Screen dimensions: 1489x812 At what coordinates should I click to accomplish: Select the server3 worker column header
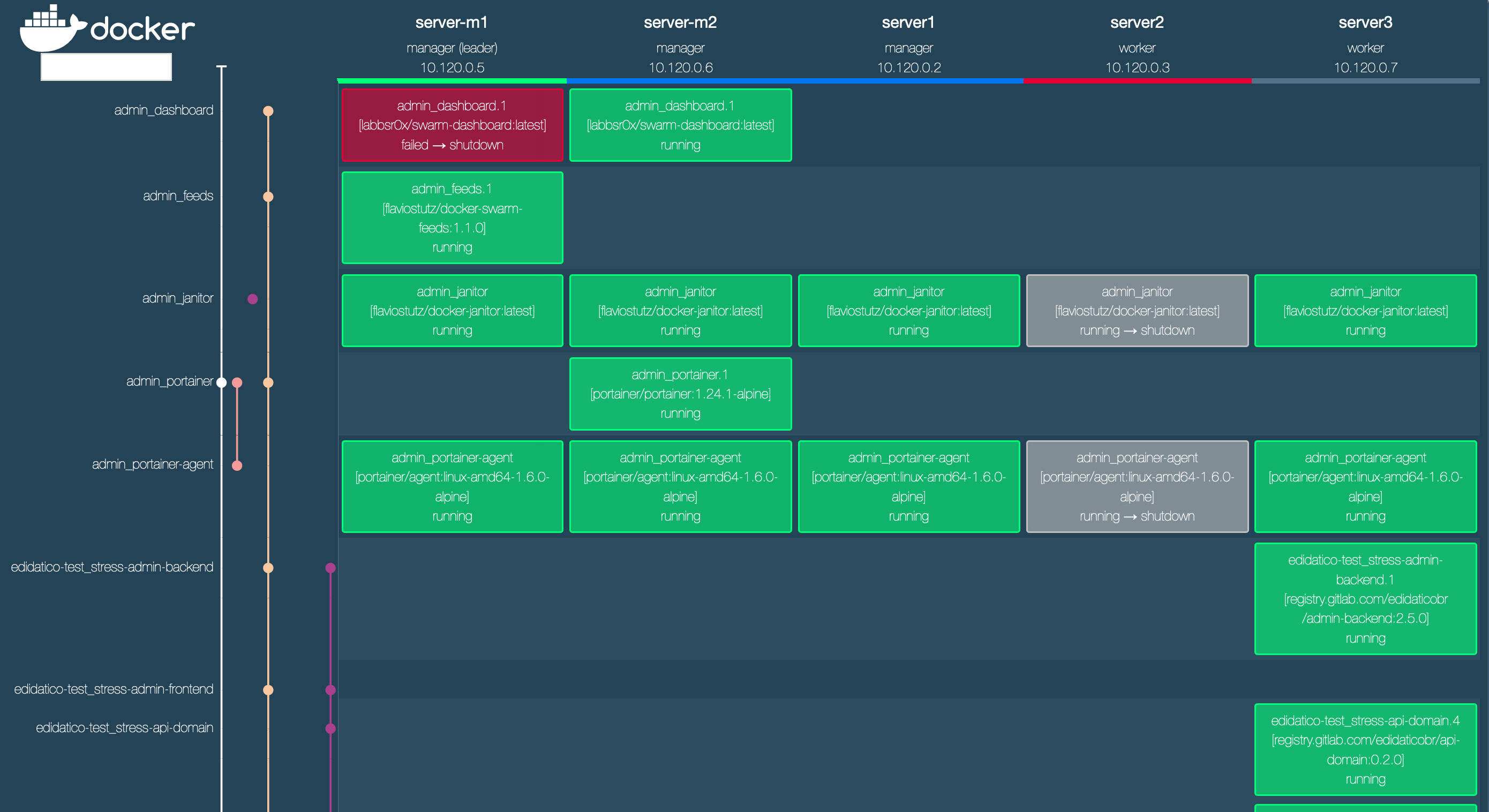pyautogui.click(x=1365, y=22)
